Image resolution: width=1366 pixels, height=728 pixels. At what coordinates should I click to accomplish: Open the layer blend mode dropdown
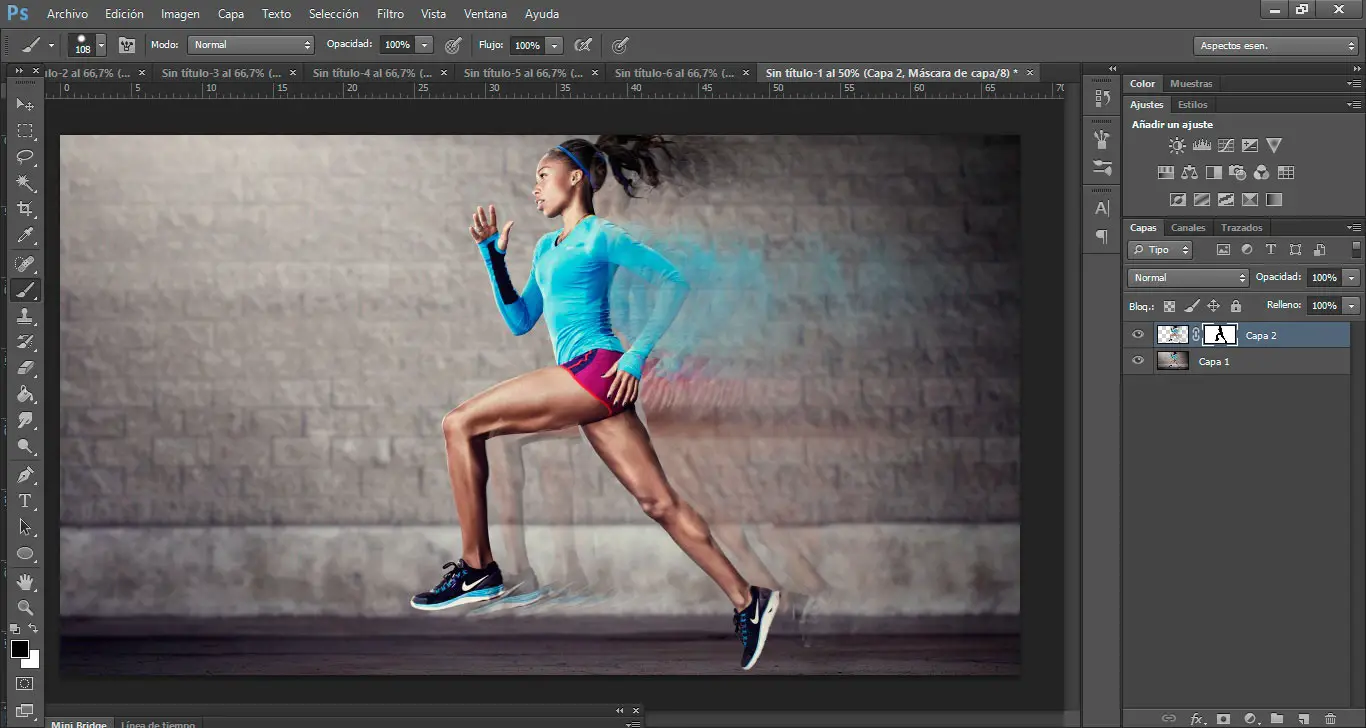[1188, 277]
